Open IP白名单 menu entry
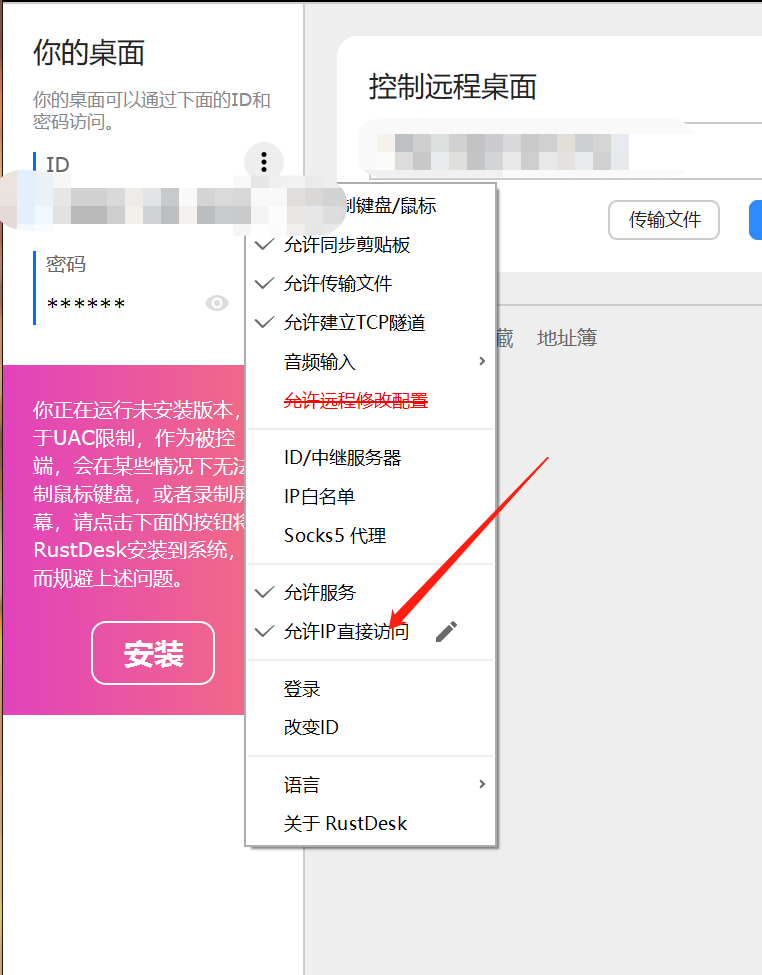Viewport: 762px width, 975px height. click(371, 496)
